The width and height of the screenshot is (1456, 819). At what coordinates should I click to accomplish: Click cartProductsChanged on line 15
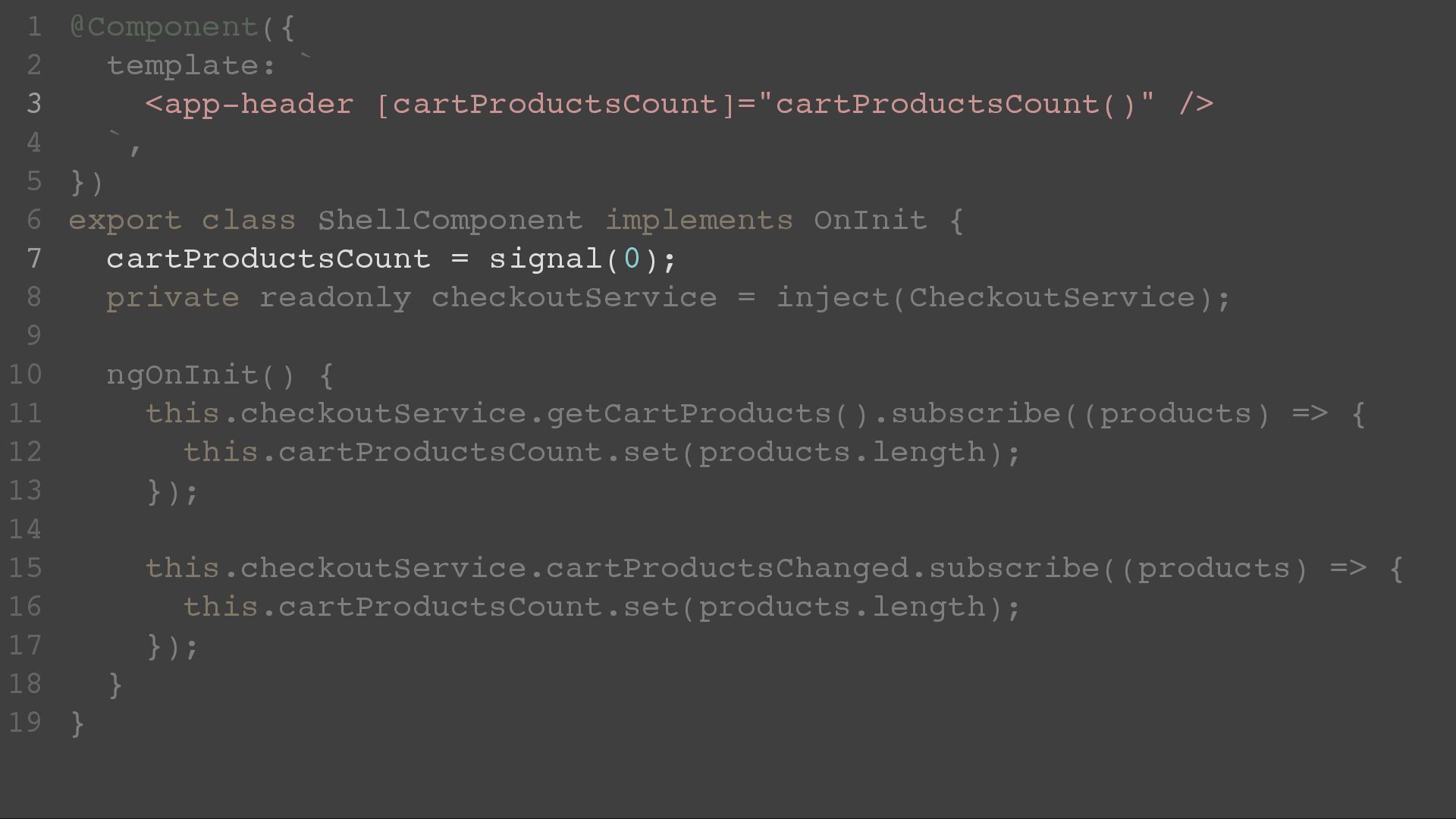tap(727, 569)
